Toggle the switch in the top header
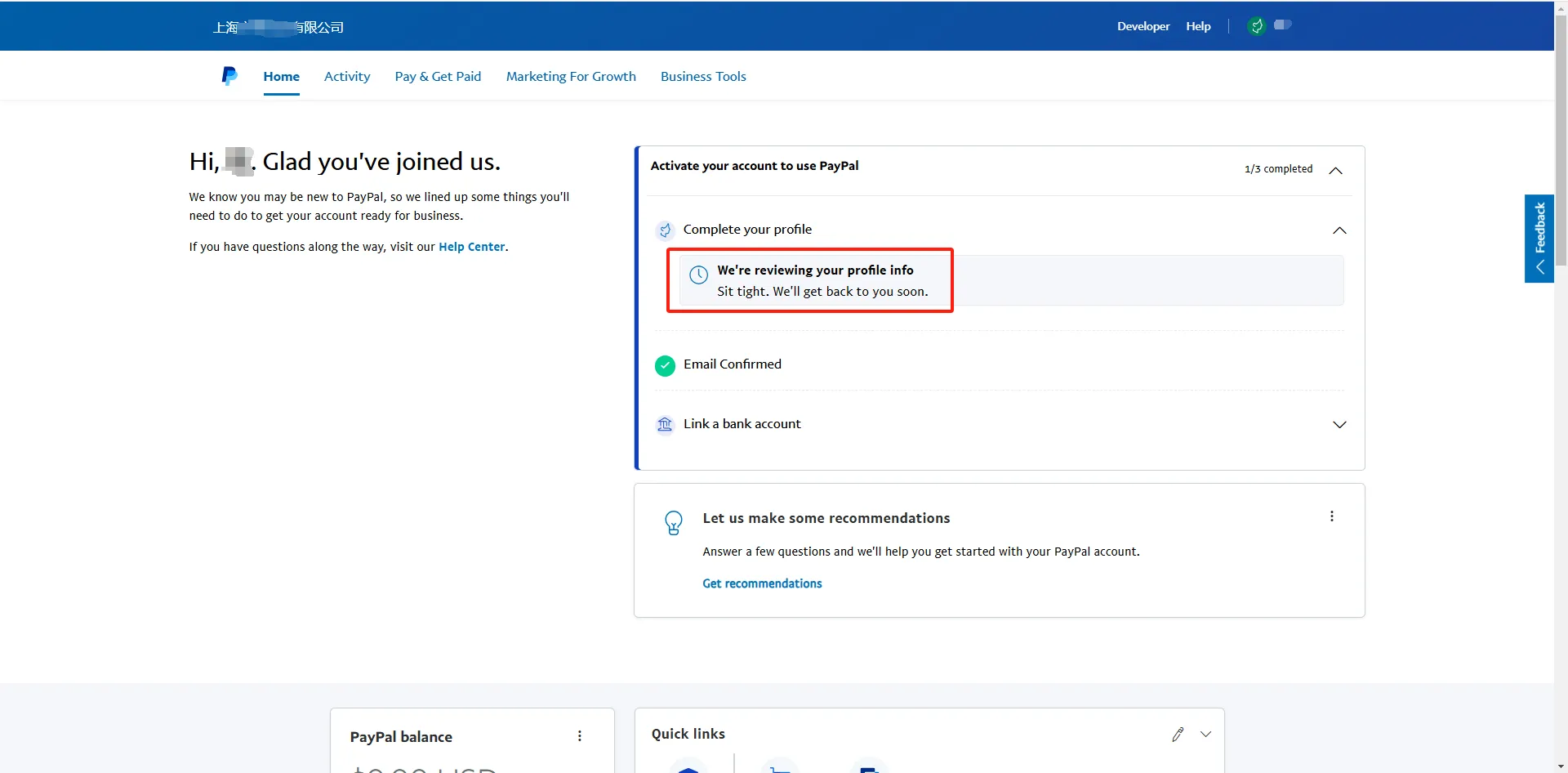 tap(1283, 25)
